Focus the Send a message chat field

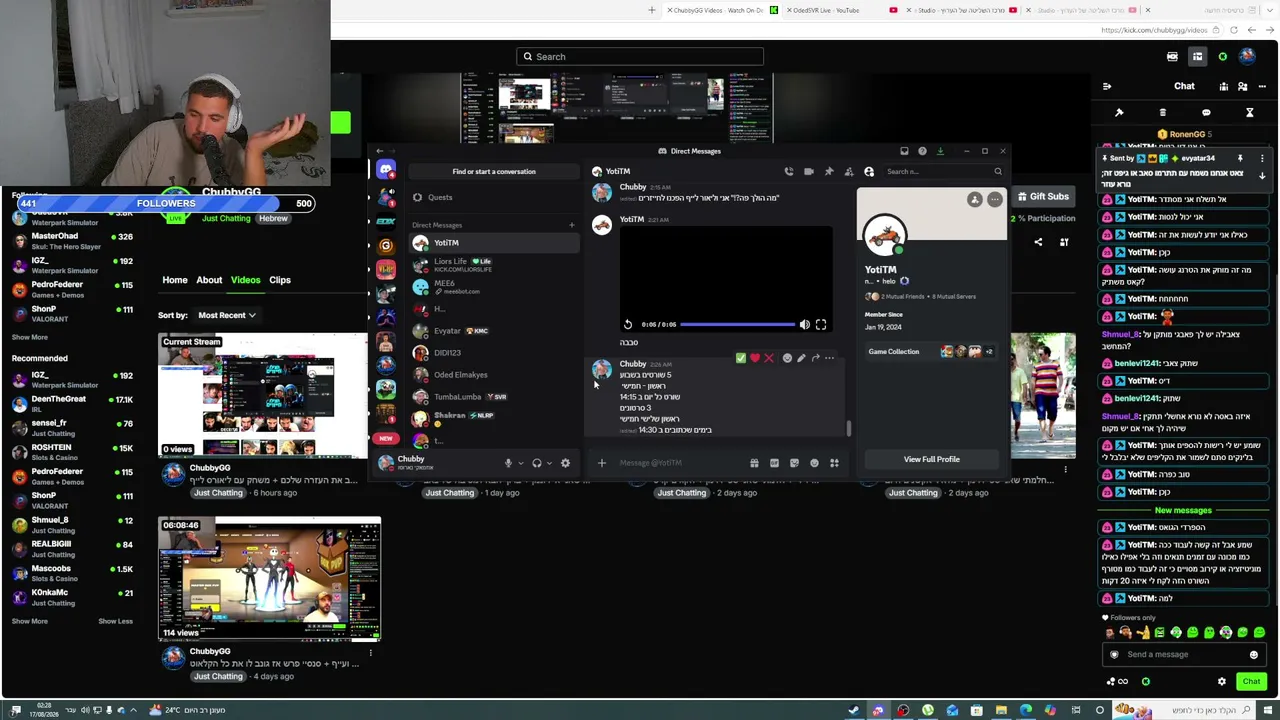click(x=1184, y=654)
